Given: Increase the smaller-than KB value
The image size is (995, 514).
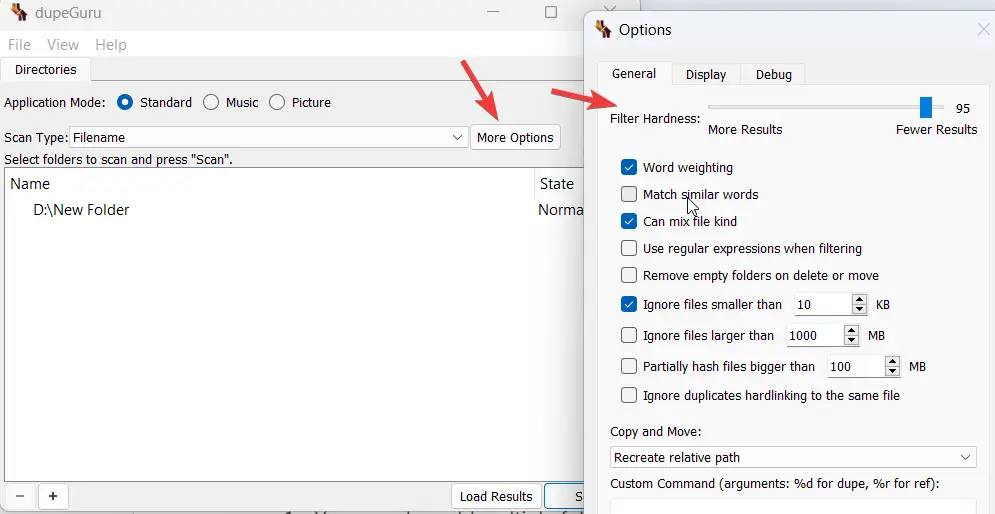Looking at the screenshot, I should [x=859, y=300].
